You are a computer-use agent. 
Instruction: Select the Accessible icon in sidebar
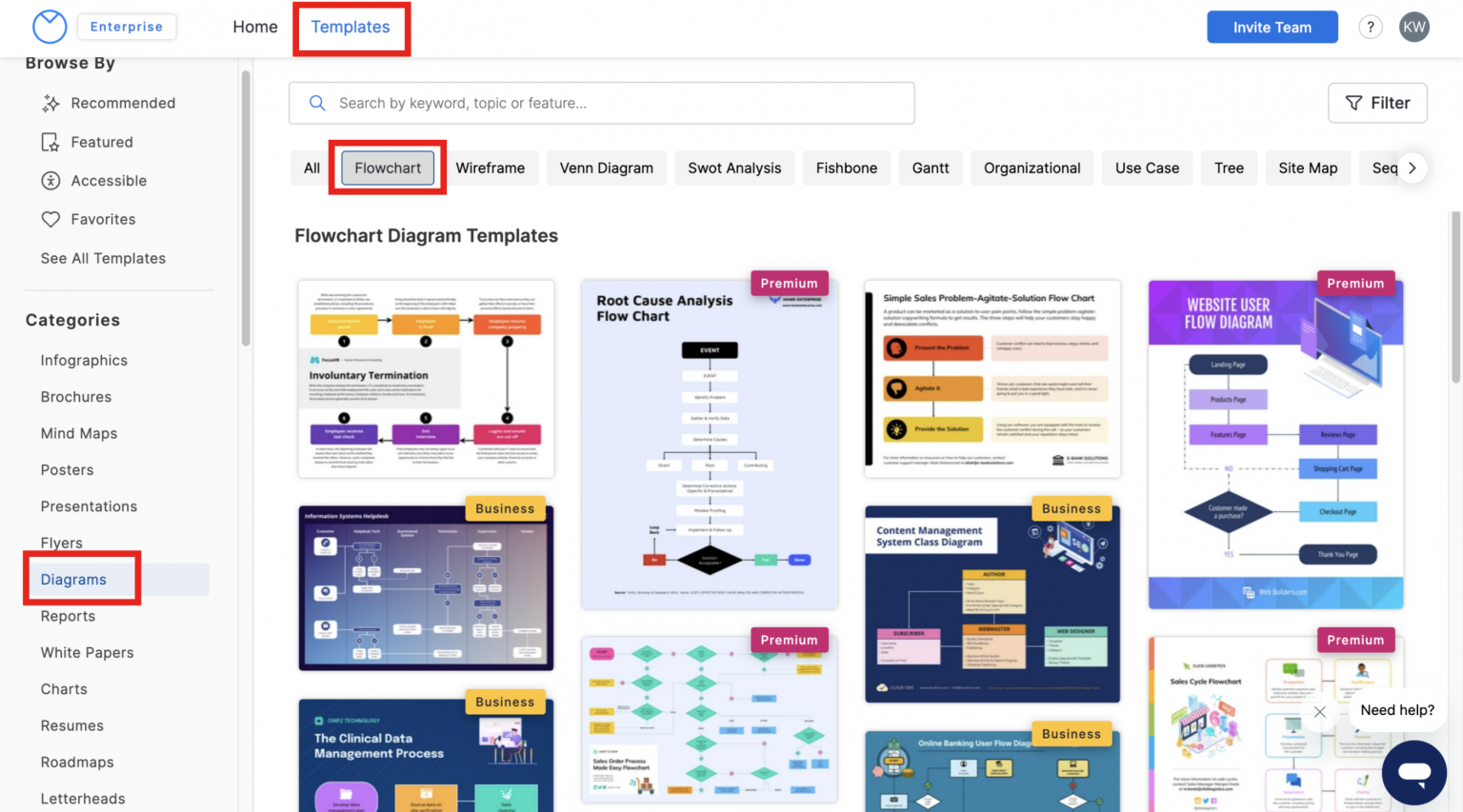[51, 180]
